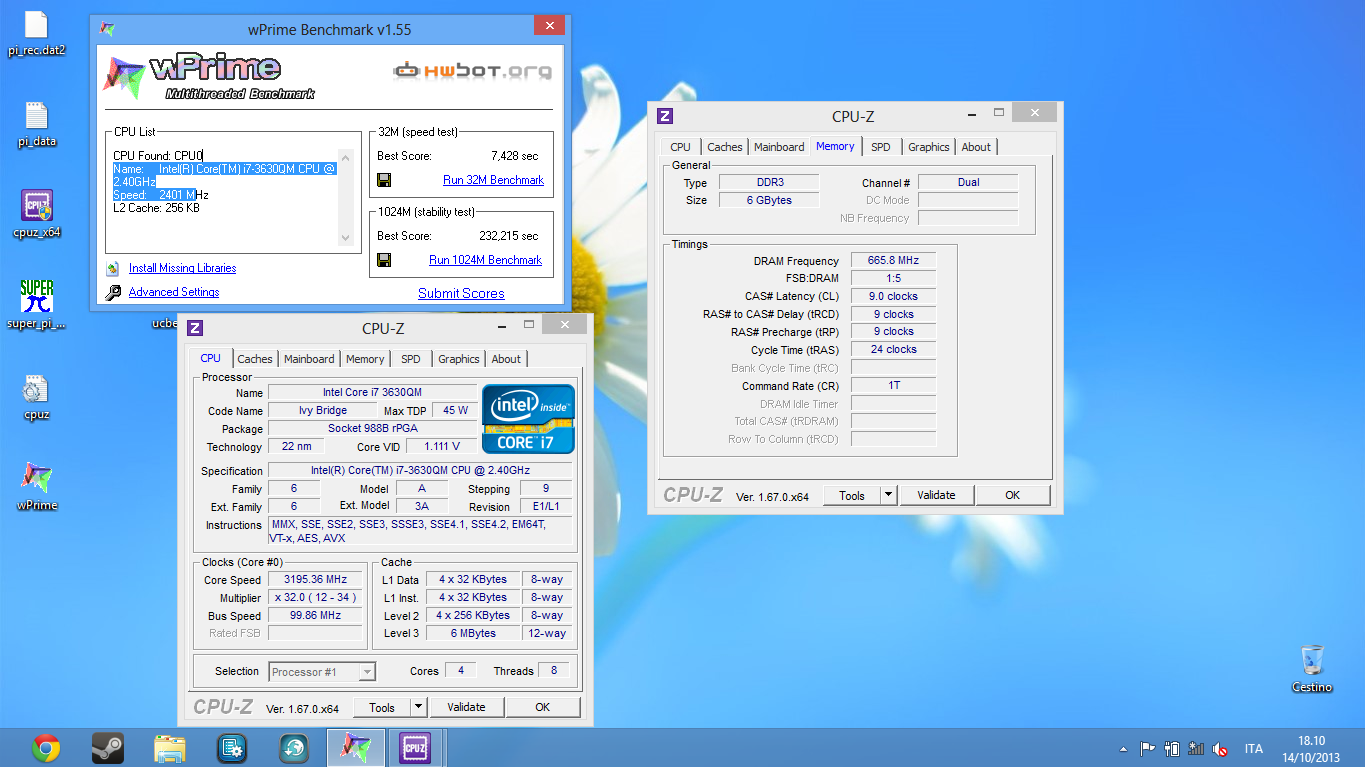Viewport: 1365px width, 767px height.
Task: Open the network tray icon
Action: coord(1195,748)
